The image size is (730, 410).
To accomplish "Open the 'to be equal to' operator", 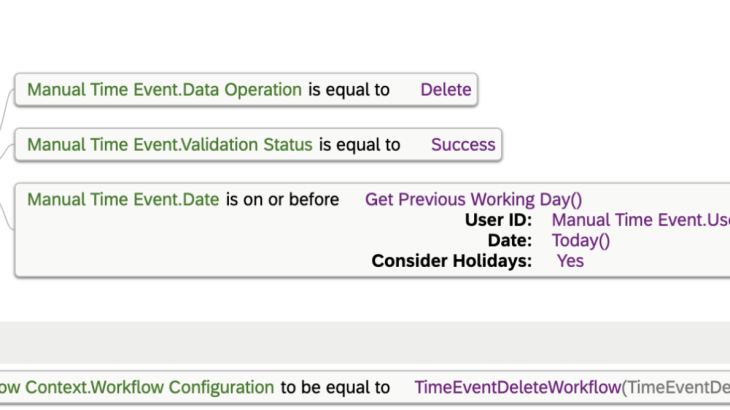I will (335, 387).
